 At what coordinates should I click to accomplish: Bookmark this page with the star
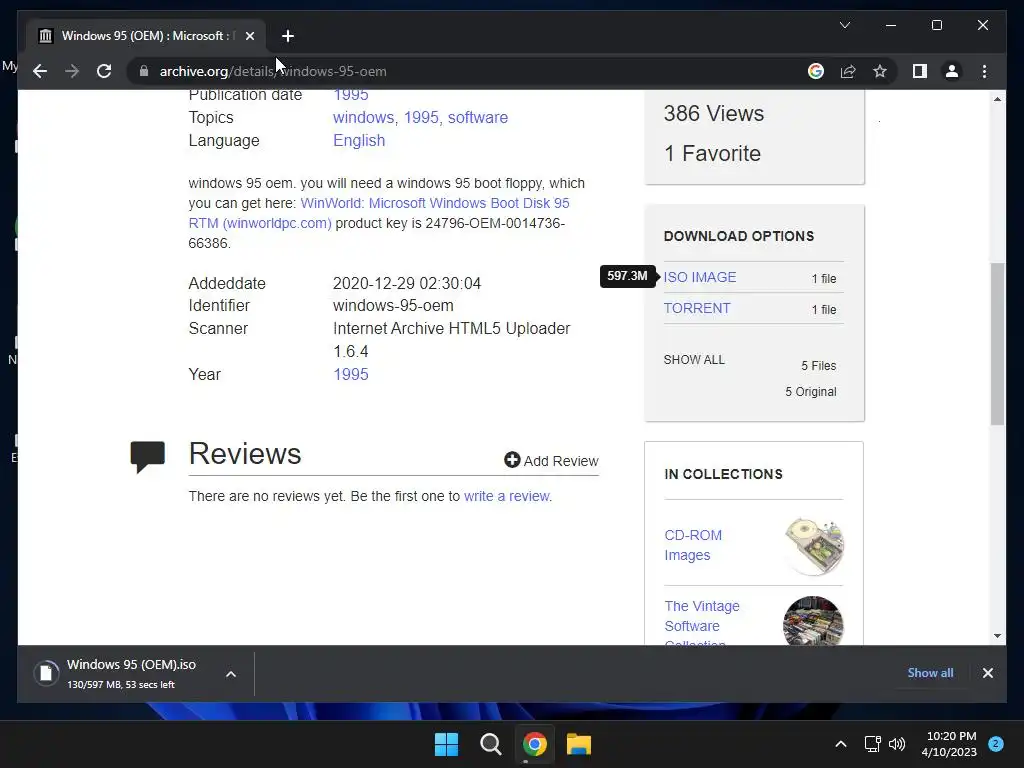coord(880,71)
